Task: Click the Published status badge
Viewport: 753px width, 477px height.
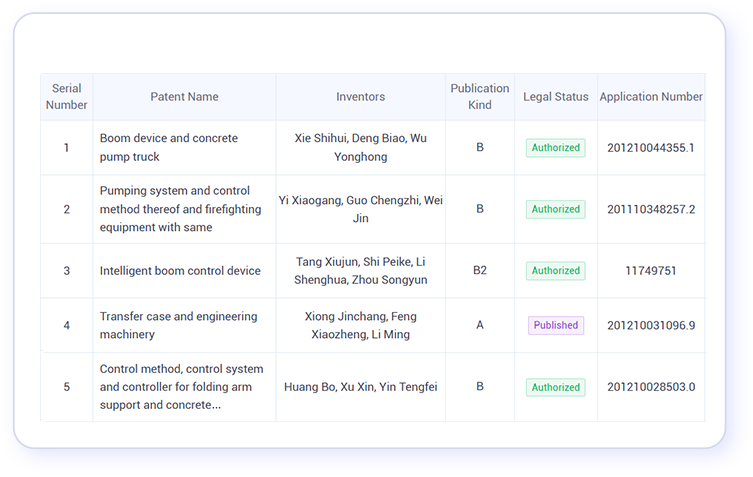Action: click(556, 325)
